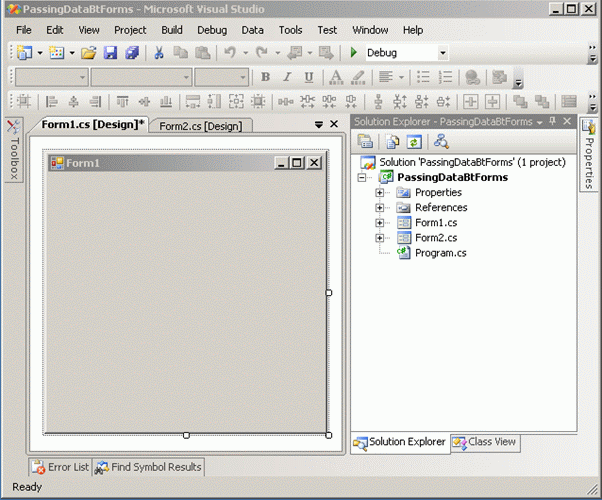Click the Align Rights layout icon
This screenshot has height=500, width=602.
coord(95,101)
